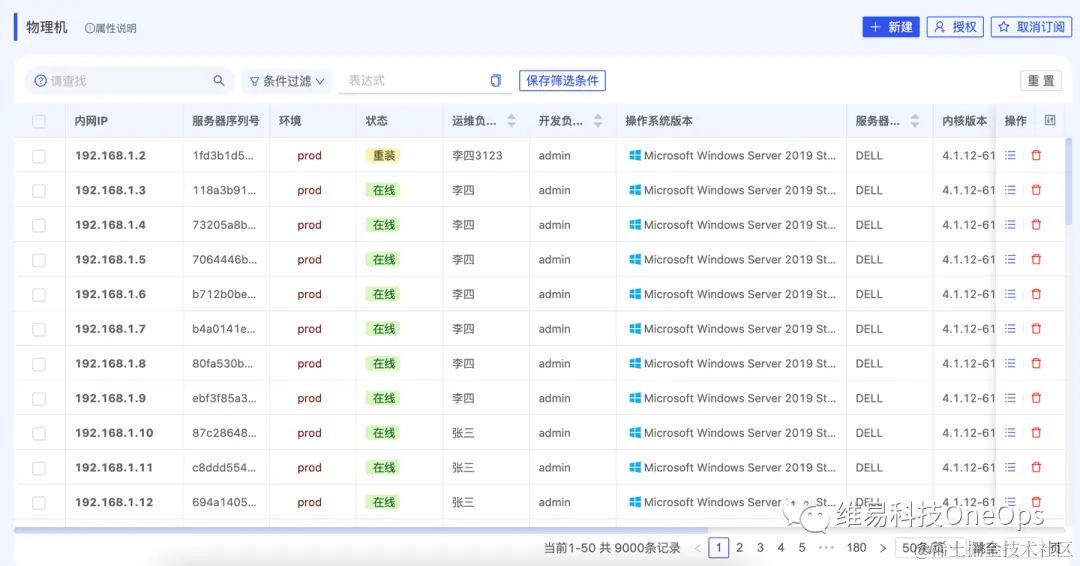This screenshot has height=566, width=1080.
Task: Check the box for 192.168.1.10
Action: [39, 433]
